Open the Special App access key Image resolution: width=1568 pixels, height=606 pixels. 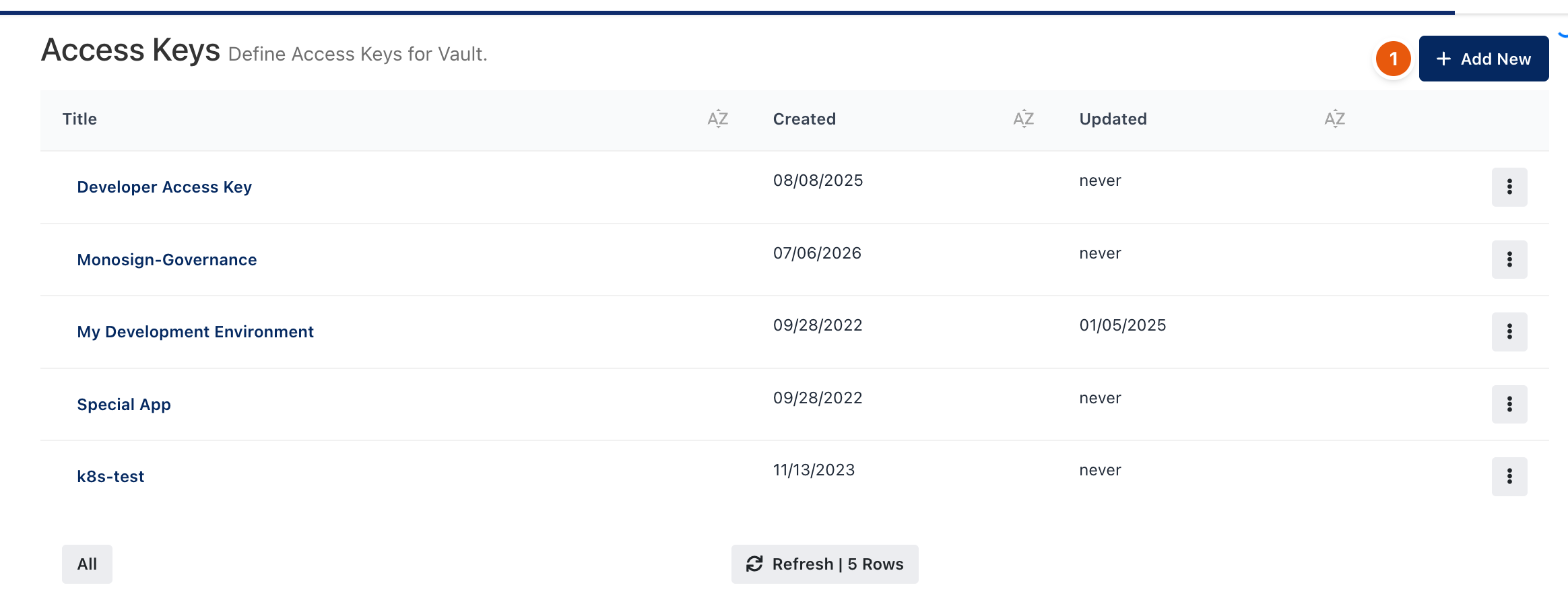pos(124,405)
